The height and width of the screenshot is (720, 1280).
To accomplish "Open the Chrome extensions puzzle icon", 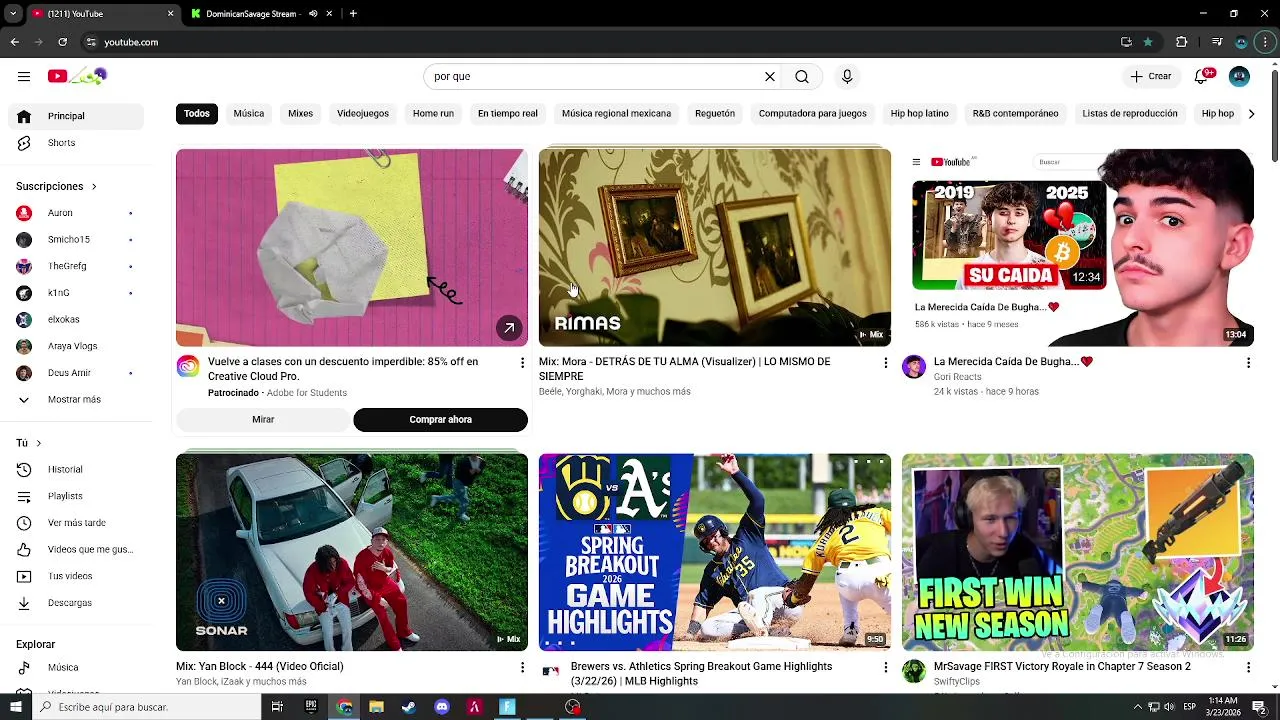I will tap(1182, 42).
